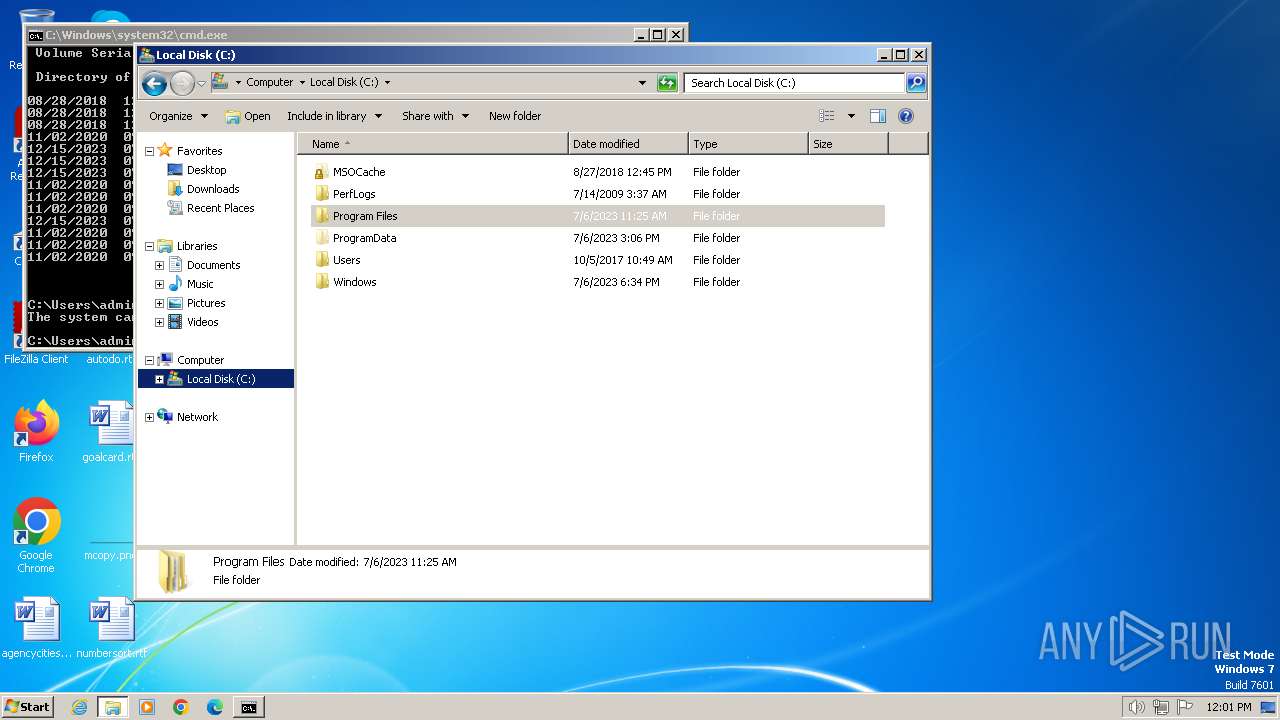This screenshot has width=1280, height=720.
Task: Open Internet Explorer from the taskbar
Action: (79, 707)
